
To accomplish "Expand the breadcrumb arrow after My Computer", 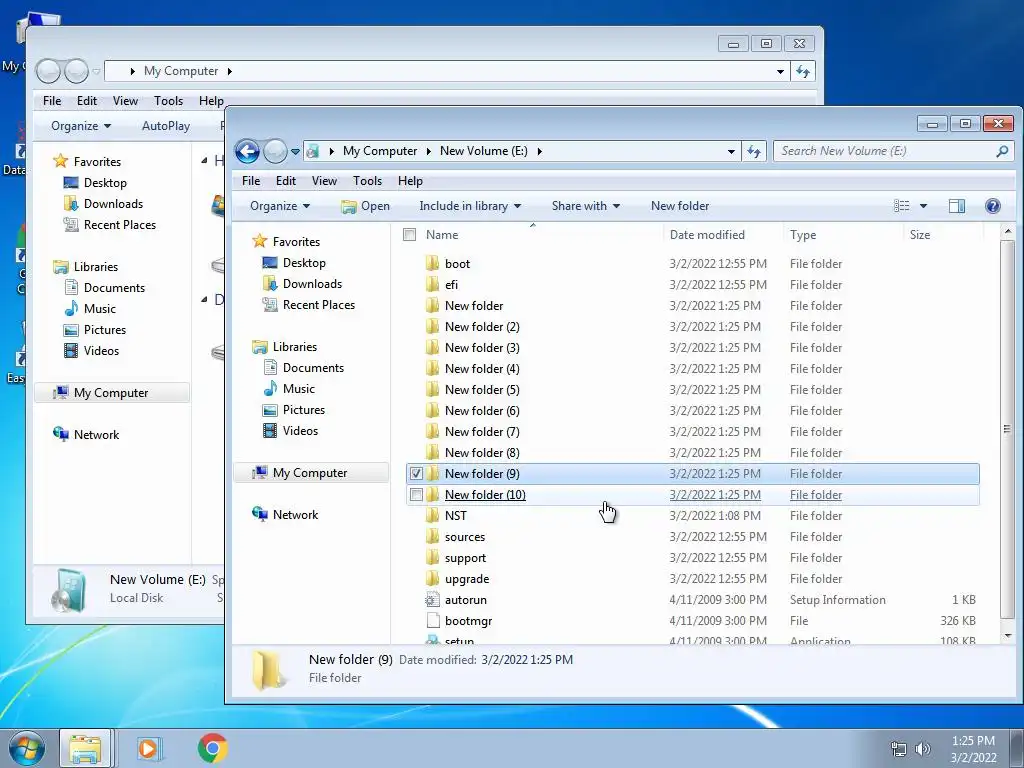I will coord(428,152).
